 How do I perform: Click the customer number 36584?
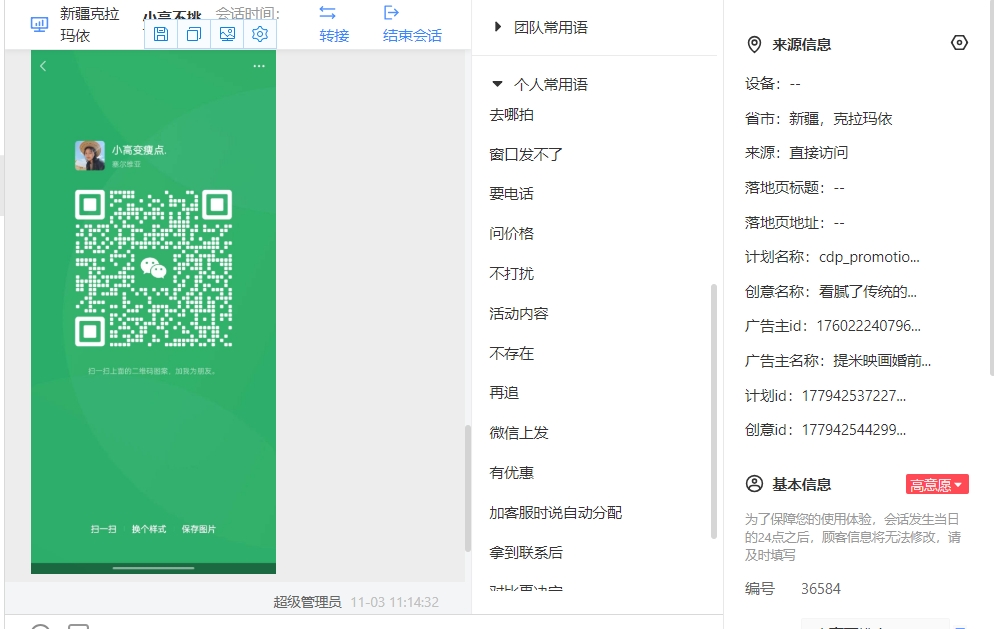pyautogui.click(x=820, y=589)
